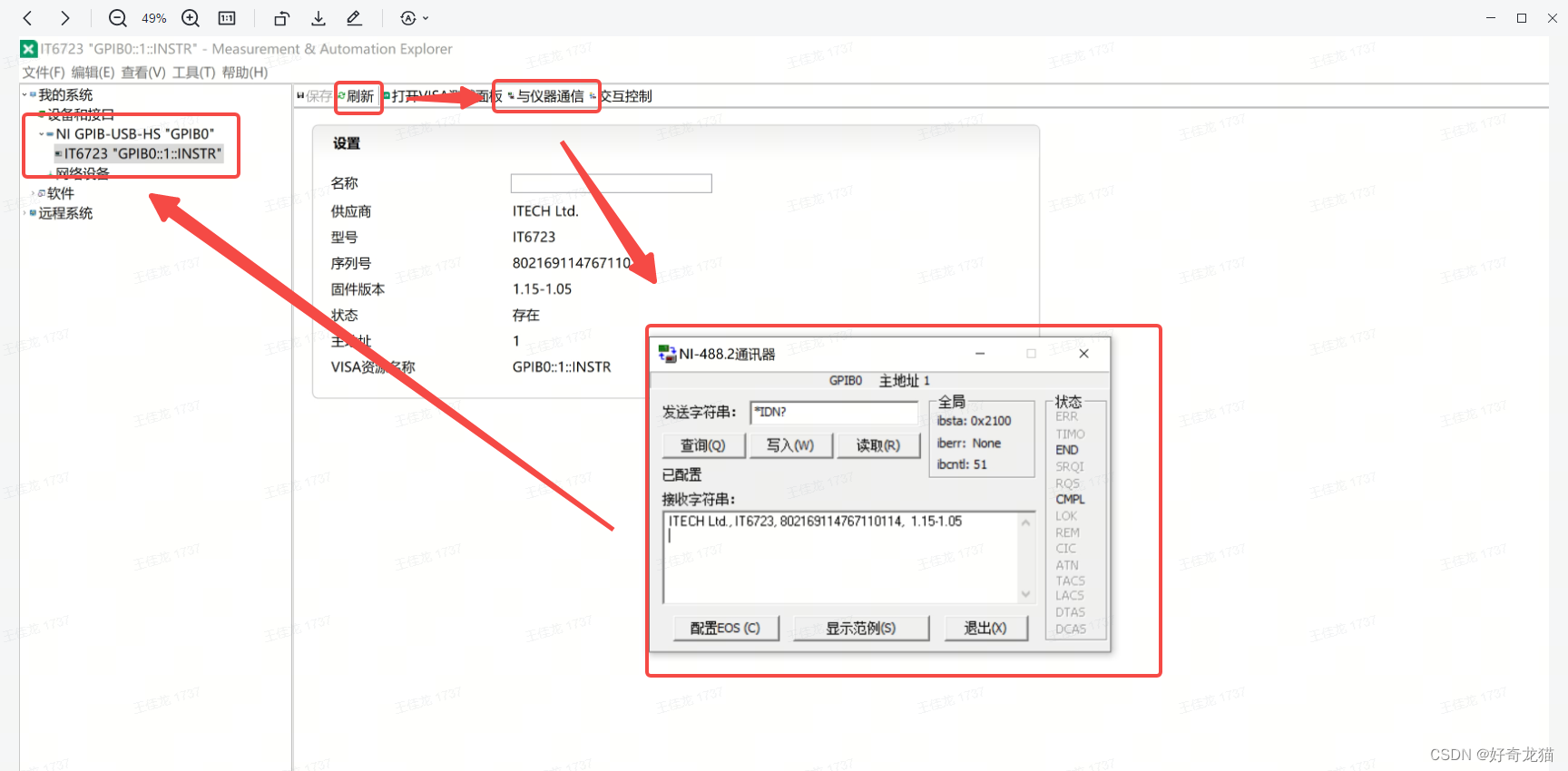This screenshot has width=1568, height=771.
Task: Open the 文件(F) menu
Action: point(44,73)
